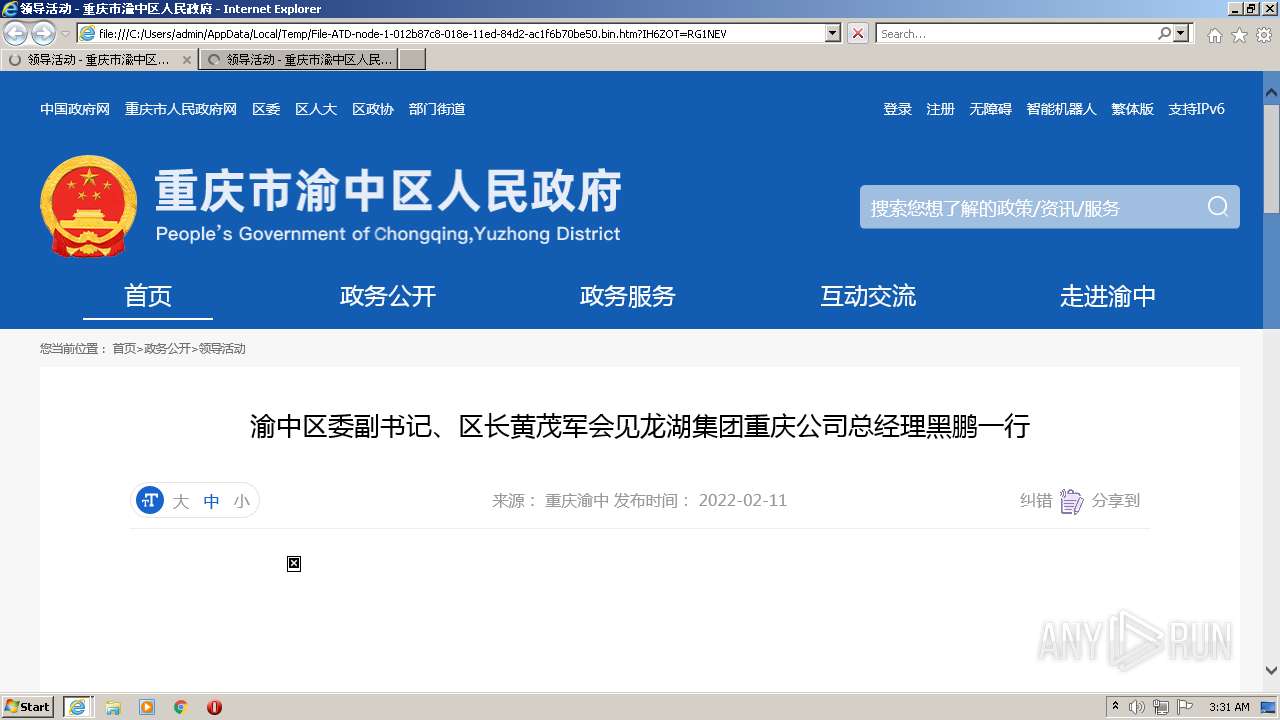1280x720 pixels.
Task: Switch to 繁体版 traditional version
Action: click(x=1132, y=109)
